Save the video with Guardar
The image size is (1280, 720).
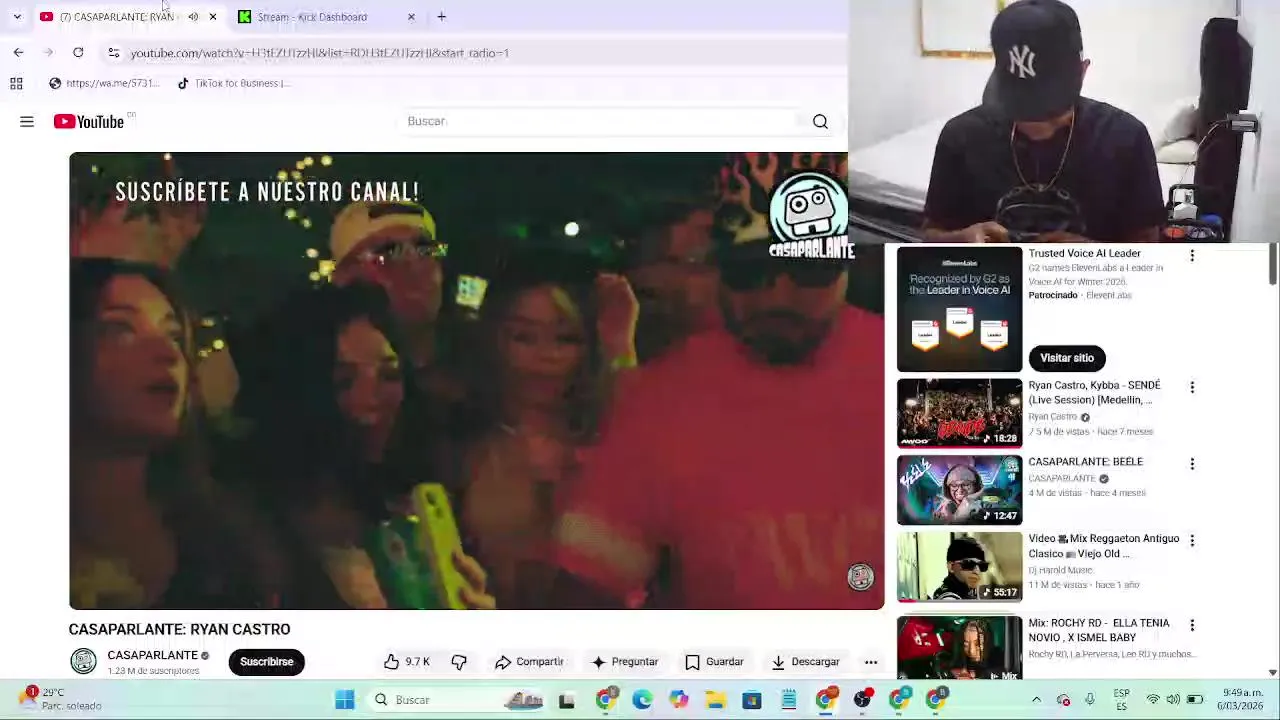coord(714,662)
